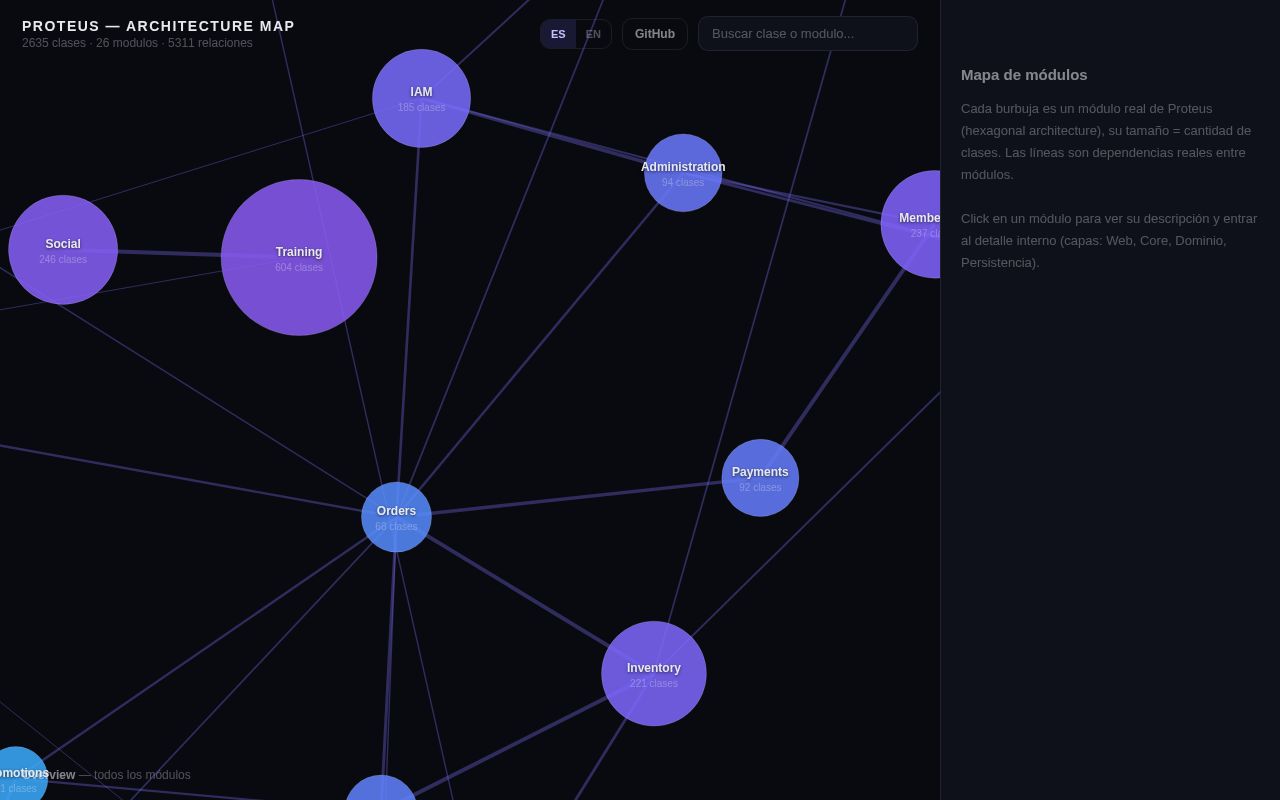This screenshot has height=800, width=1280.
Task: Click the Proteus Architecture Map title
Action: 158,26
